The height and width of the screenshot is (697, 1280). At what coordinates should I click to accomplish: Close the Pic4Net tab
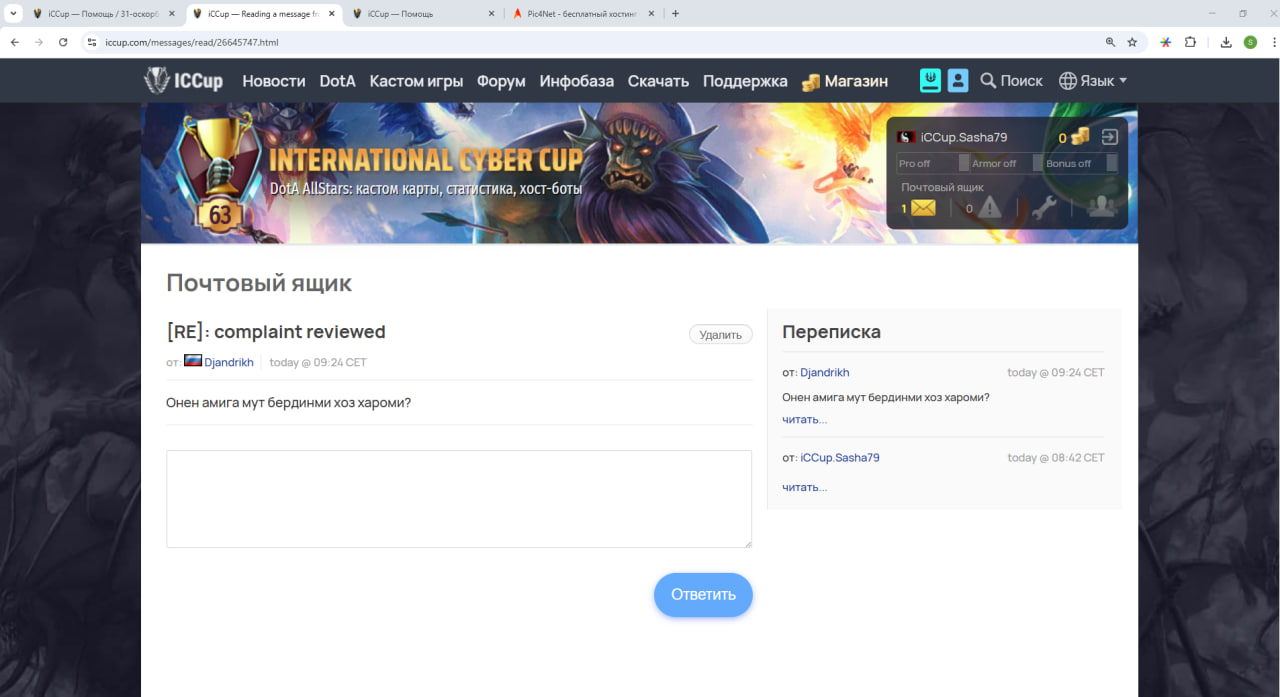651,14
